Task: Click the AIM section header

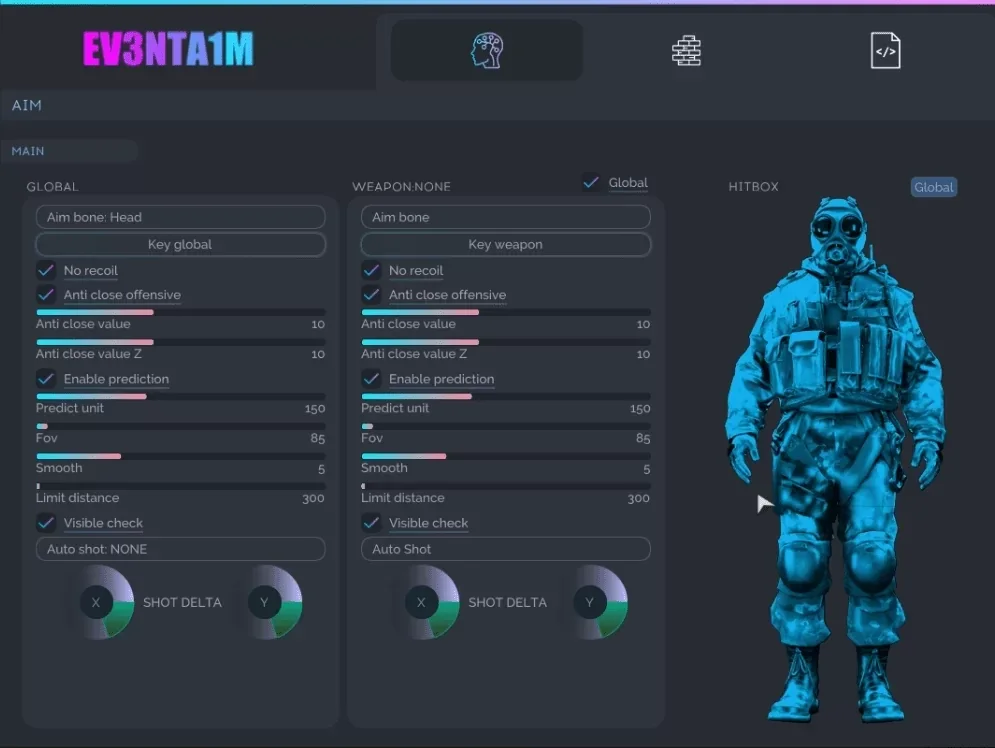Action: (27, 105)
